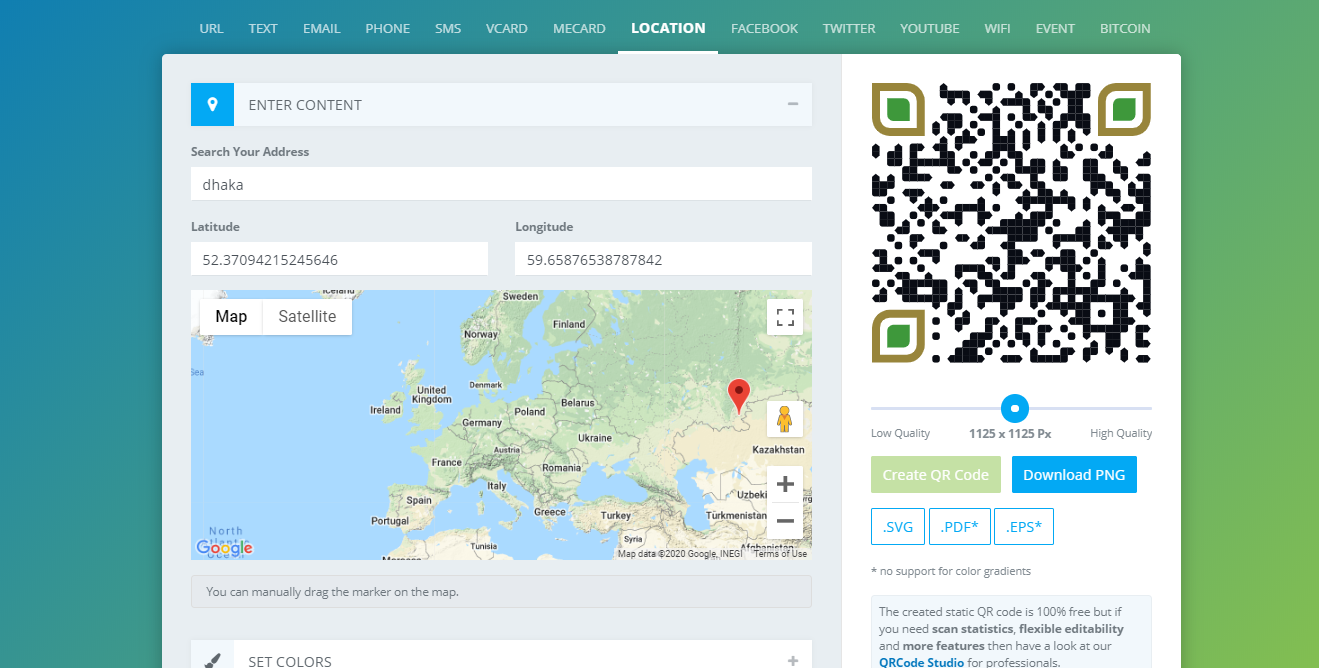This screenshot has height=668, width=1319.
Task: Go to the FACEBOOK tab
Action: coord(764,28)
